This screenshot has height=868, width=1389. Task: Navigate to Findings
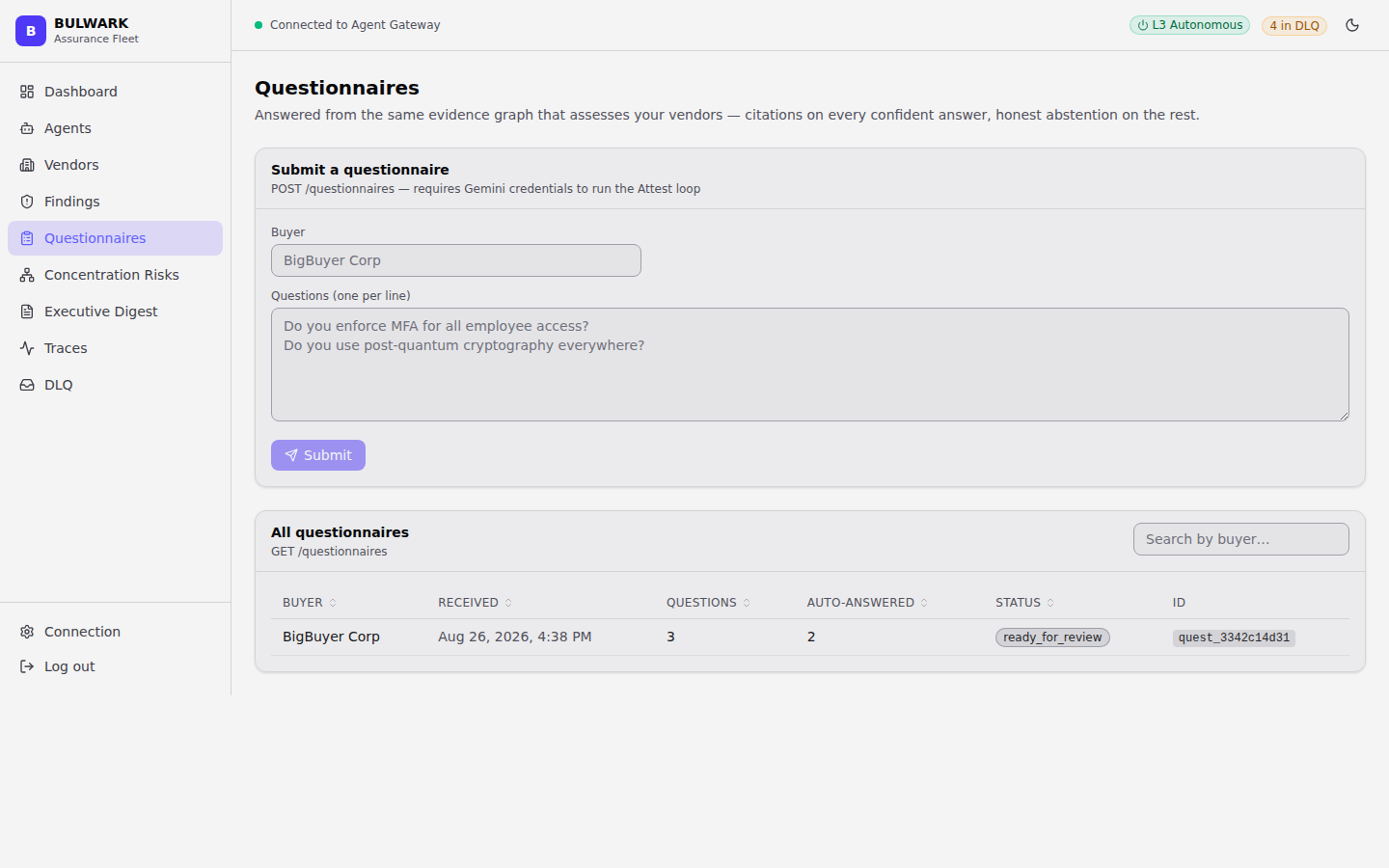(115, 202)
